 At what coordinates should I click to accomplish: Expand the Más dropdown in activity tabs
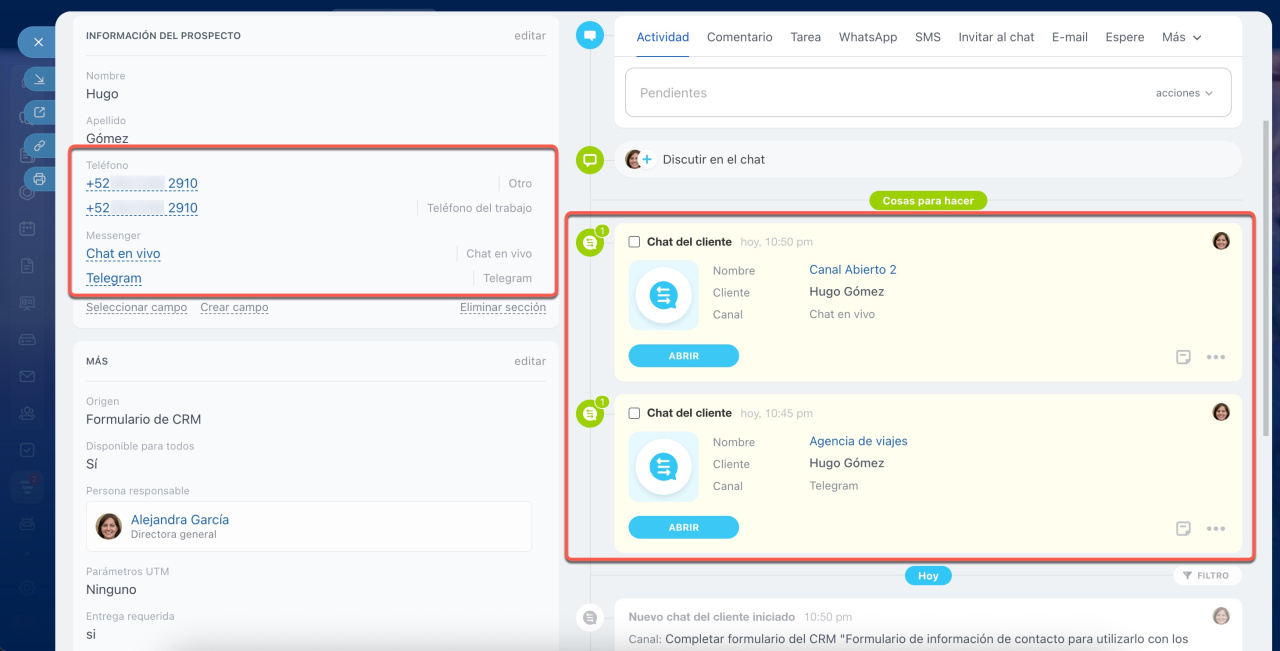(1181, 37)
